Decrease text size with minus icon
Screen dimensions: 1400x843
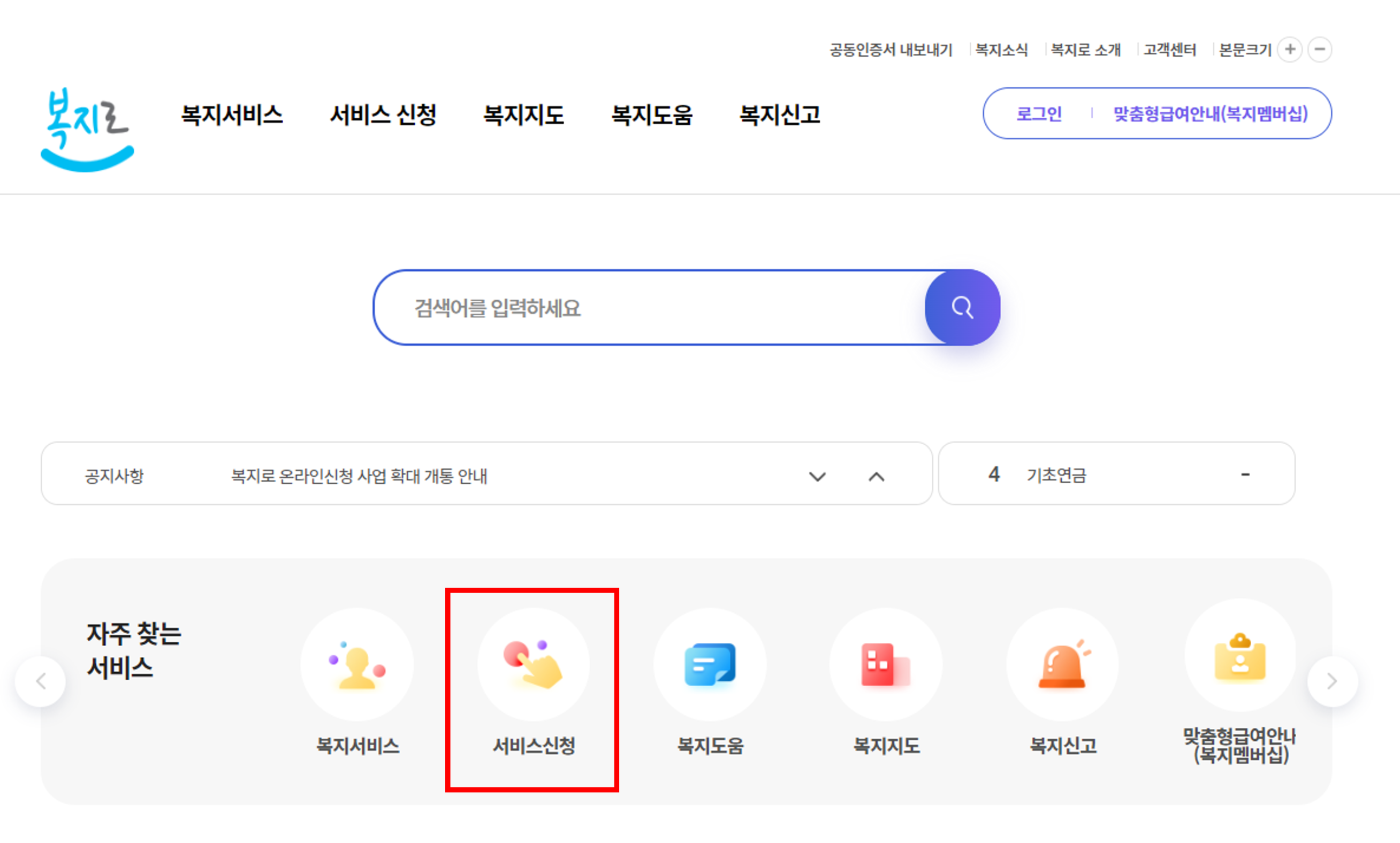click(1320, 49)
